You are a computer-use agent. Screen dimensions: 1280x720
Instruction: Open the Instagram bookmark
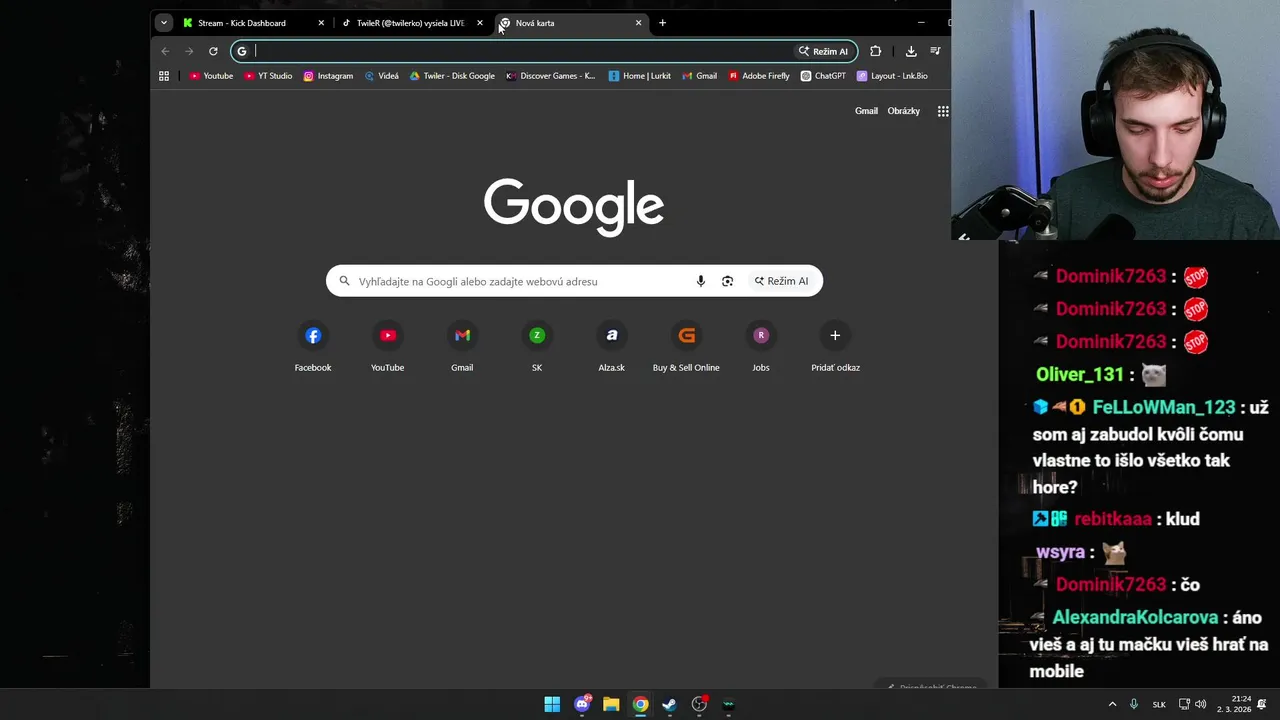328,76
